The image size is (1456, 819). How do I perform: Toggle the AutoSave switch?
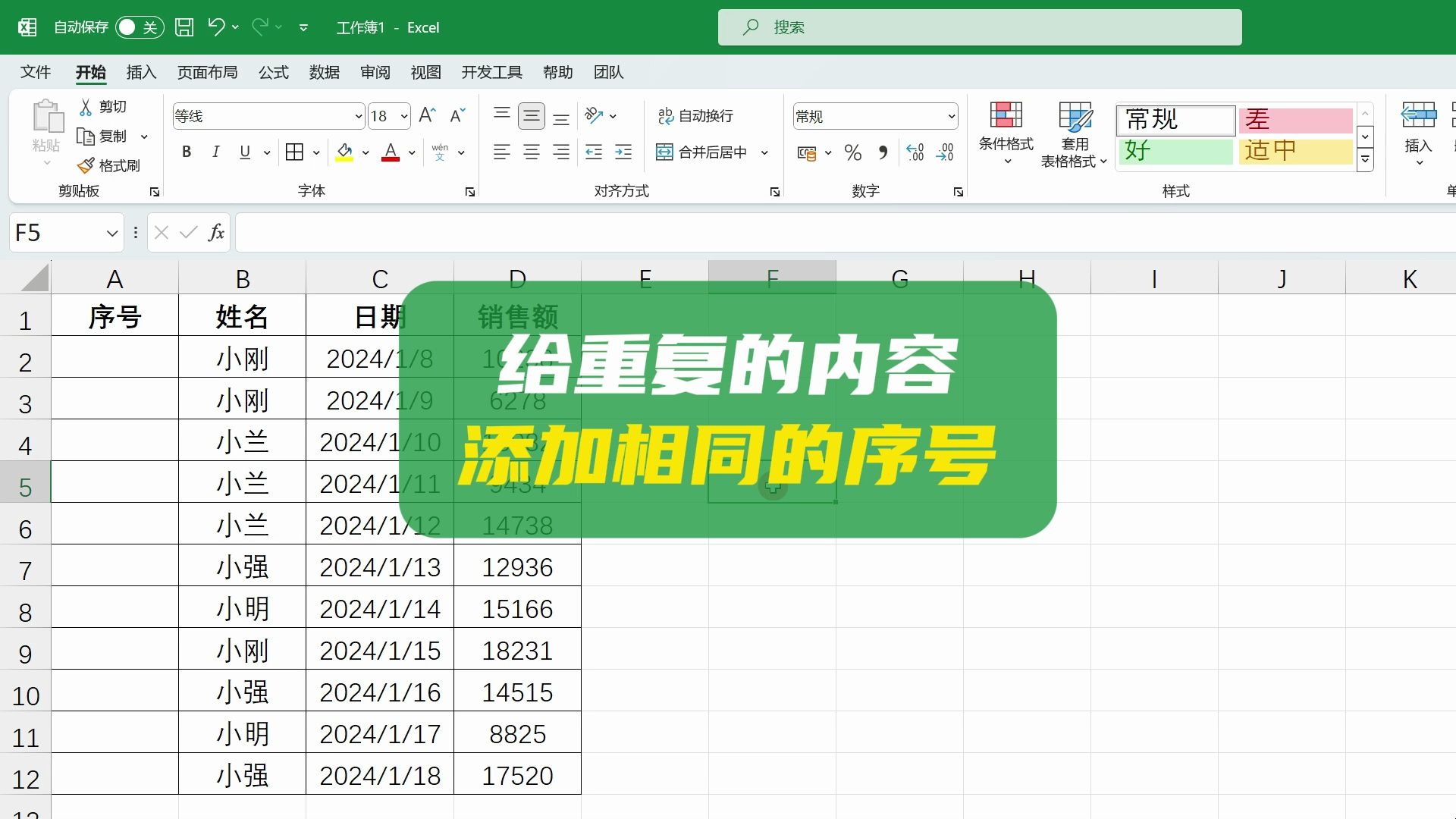click(x=140, y=27)
